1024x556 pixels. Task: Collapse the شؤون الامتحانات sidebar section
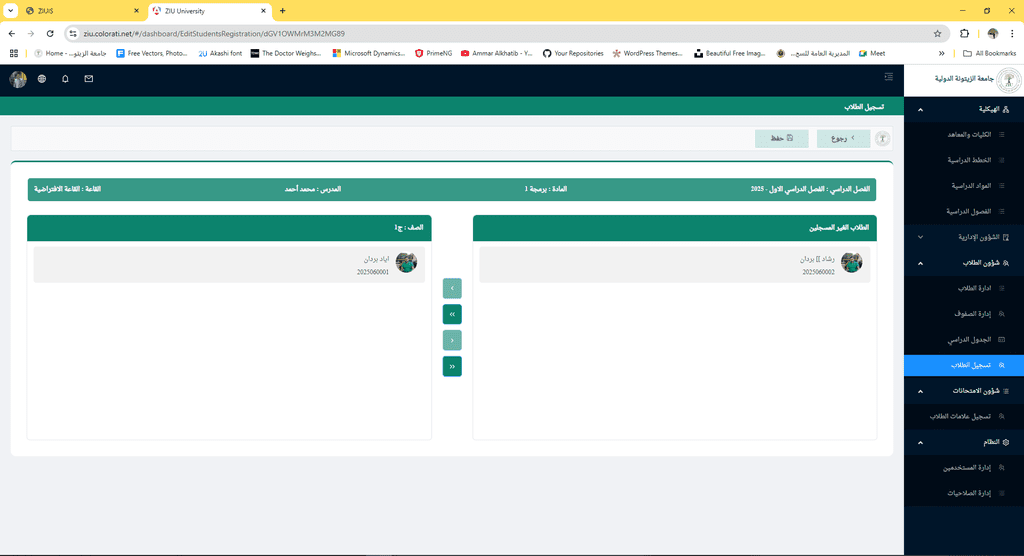click(x=964, y=391)
